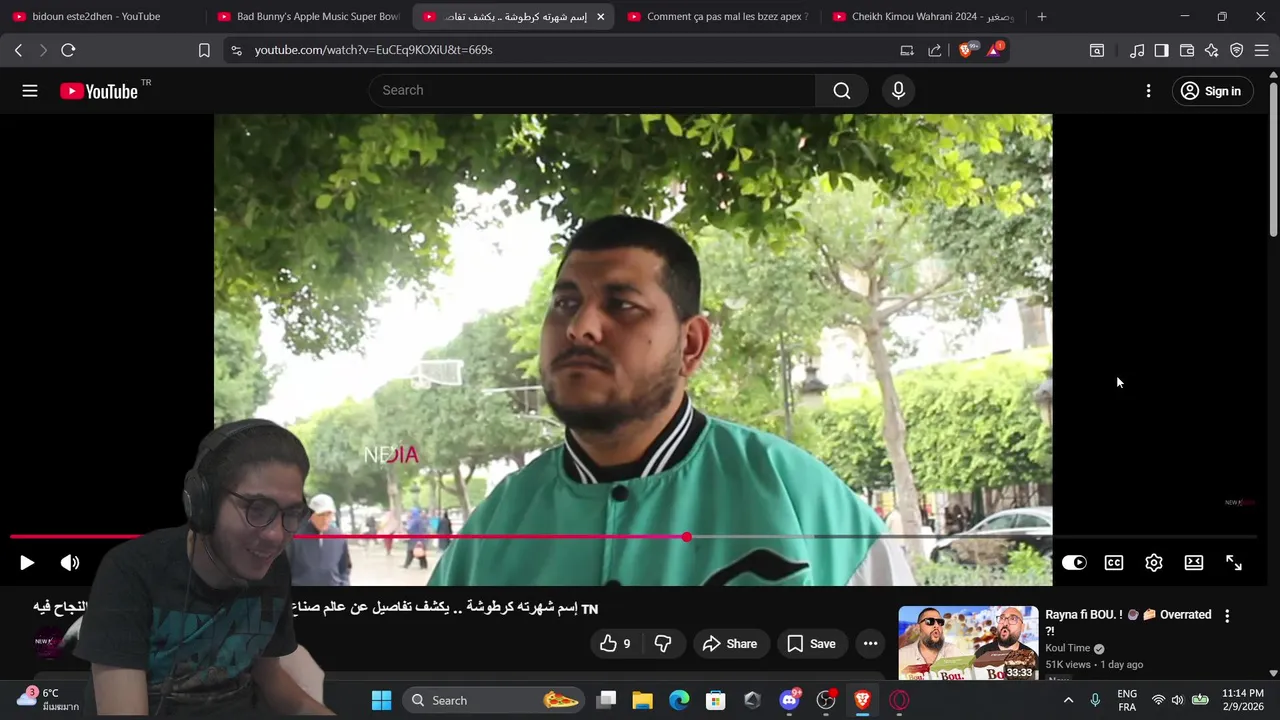Open YouTube settings three-dot menu beside Sign in

click(x=1148, y=91)
